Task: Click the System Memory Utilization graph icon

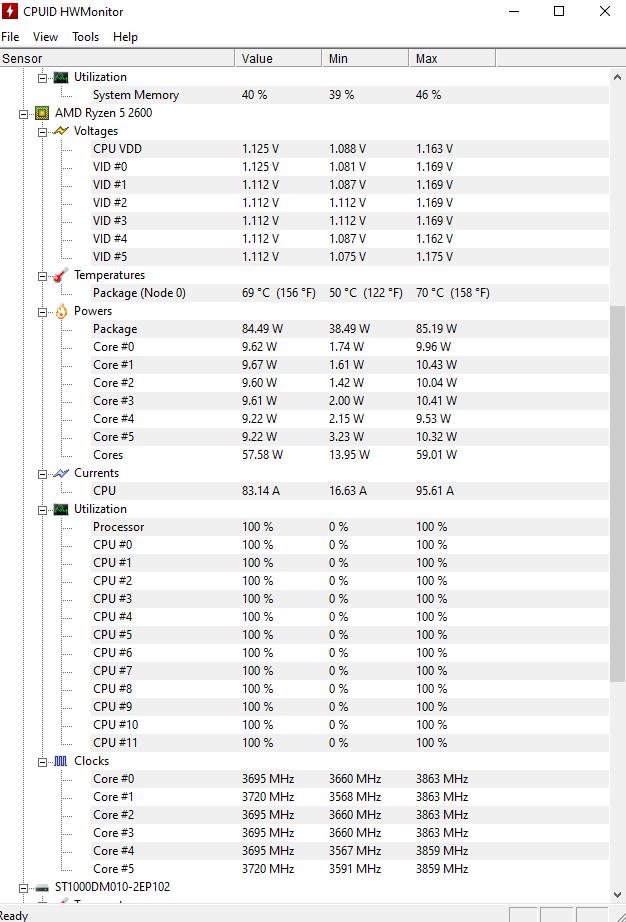Action: (x=60, y=76)
